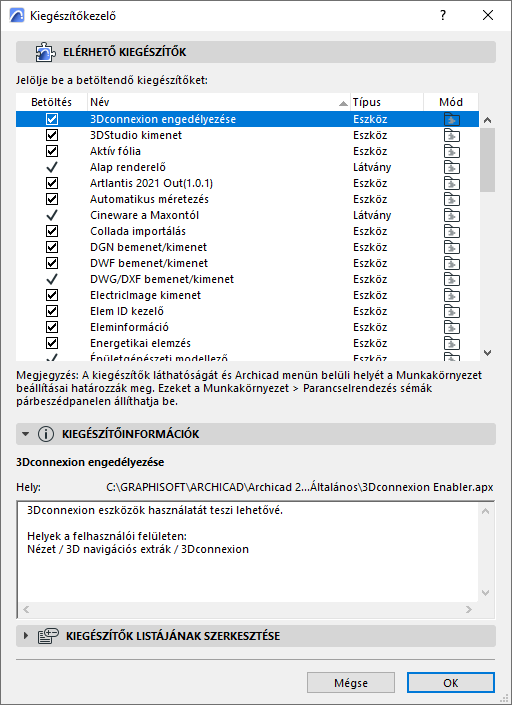Expand Kiegészítők listájának szerkesztése section
This screenshot has width=512, height=705.
point(26,636)
